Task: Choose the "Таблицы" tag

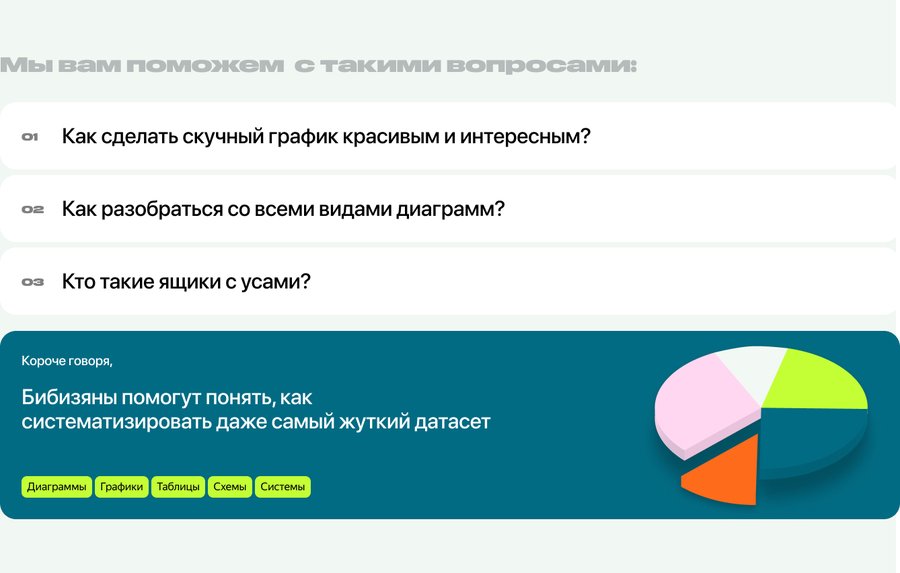Action: (x=179, y=487)
